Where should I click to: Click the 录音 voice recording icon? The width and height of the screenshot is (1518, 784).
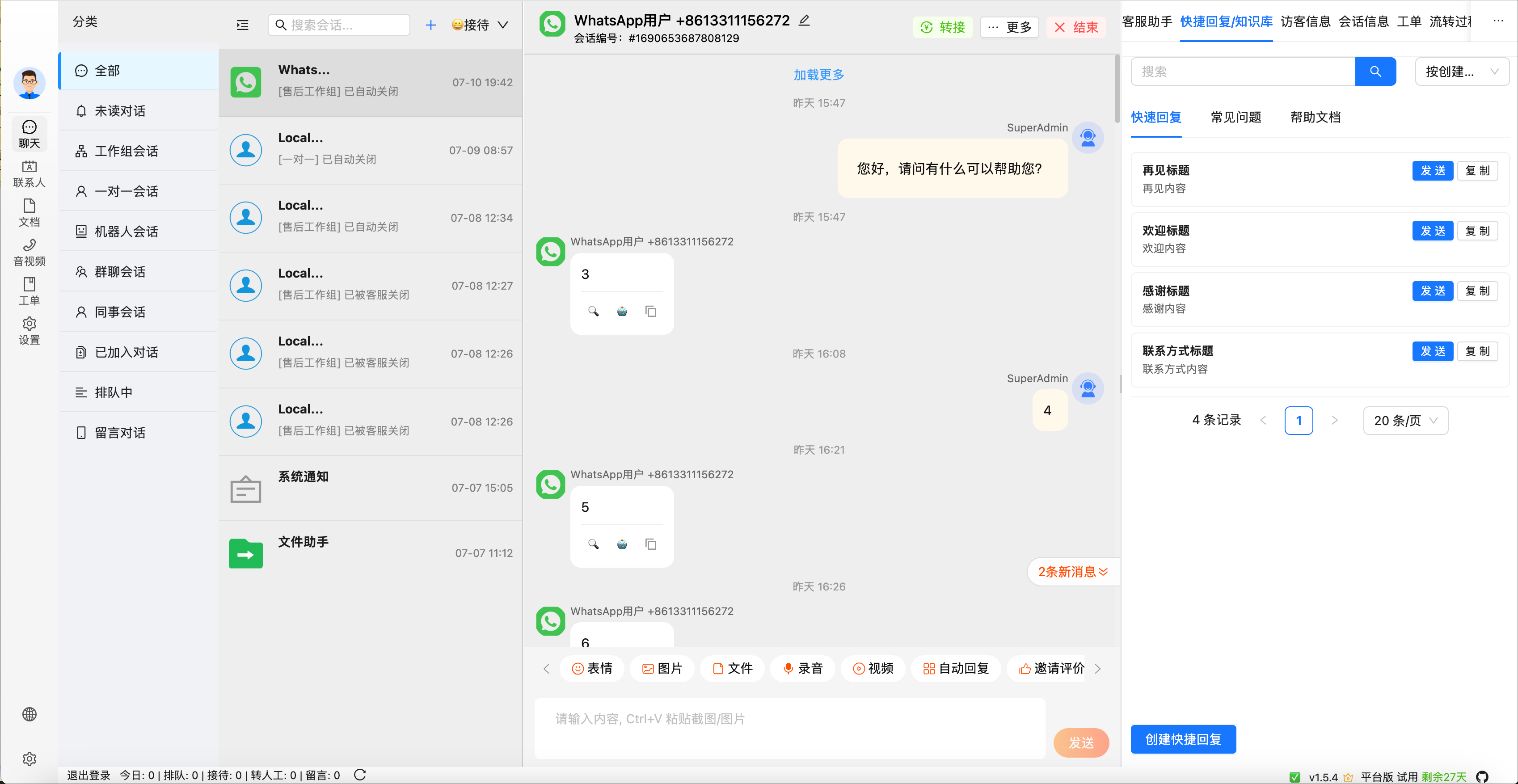pyautogui.click(x=803, y=669)
